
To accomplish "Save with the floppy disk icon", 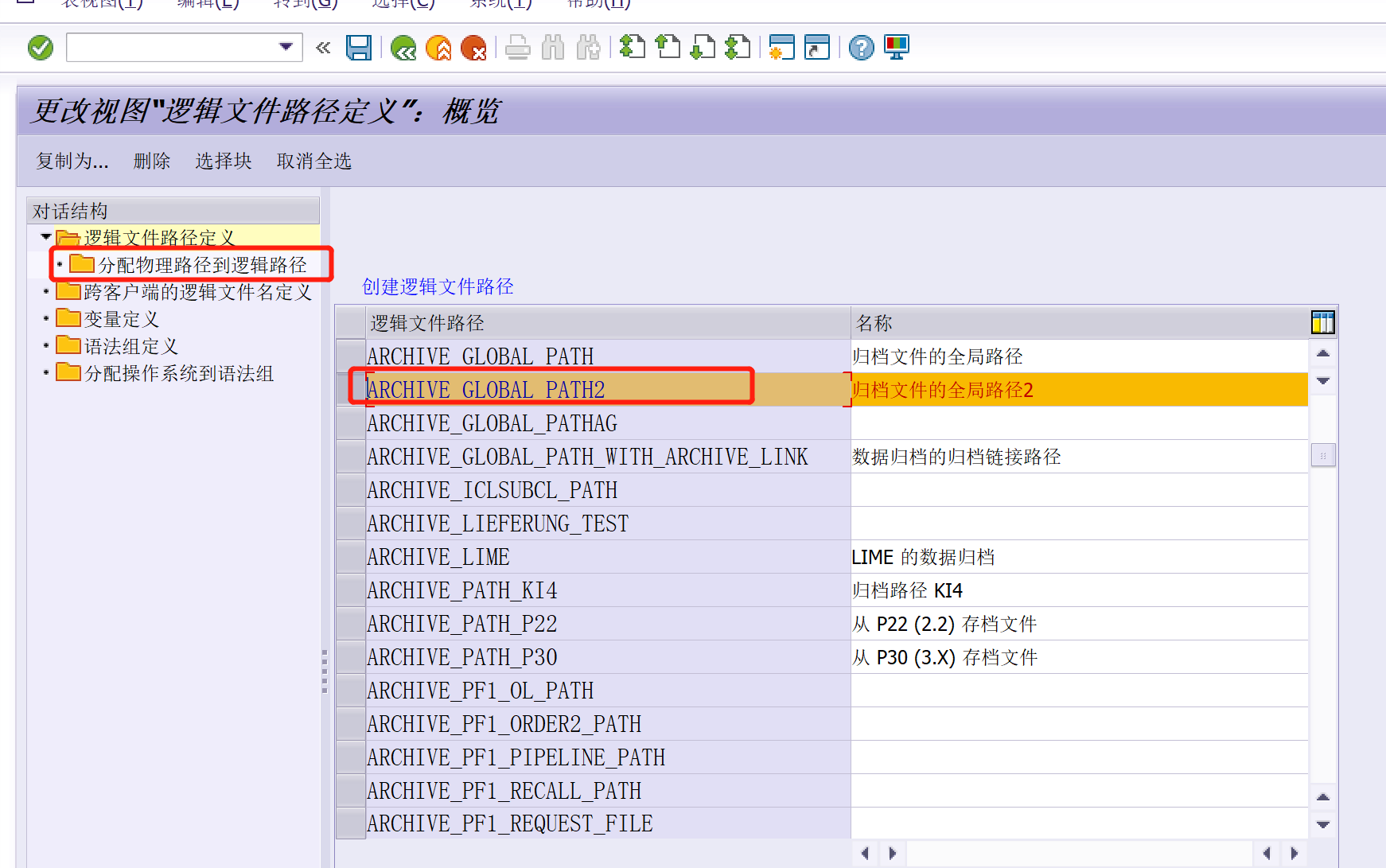I will coord(359,48).
